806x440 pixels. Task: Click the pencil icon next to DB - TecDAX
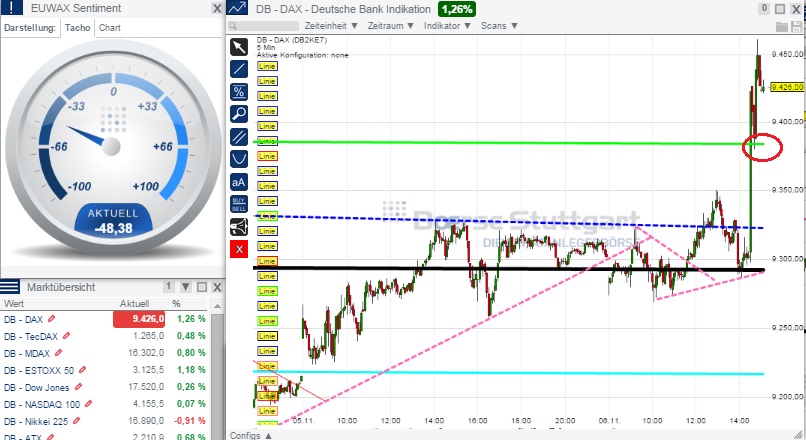pyautogui.click(x=66, y=336)
